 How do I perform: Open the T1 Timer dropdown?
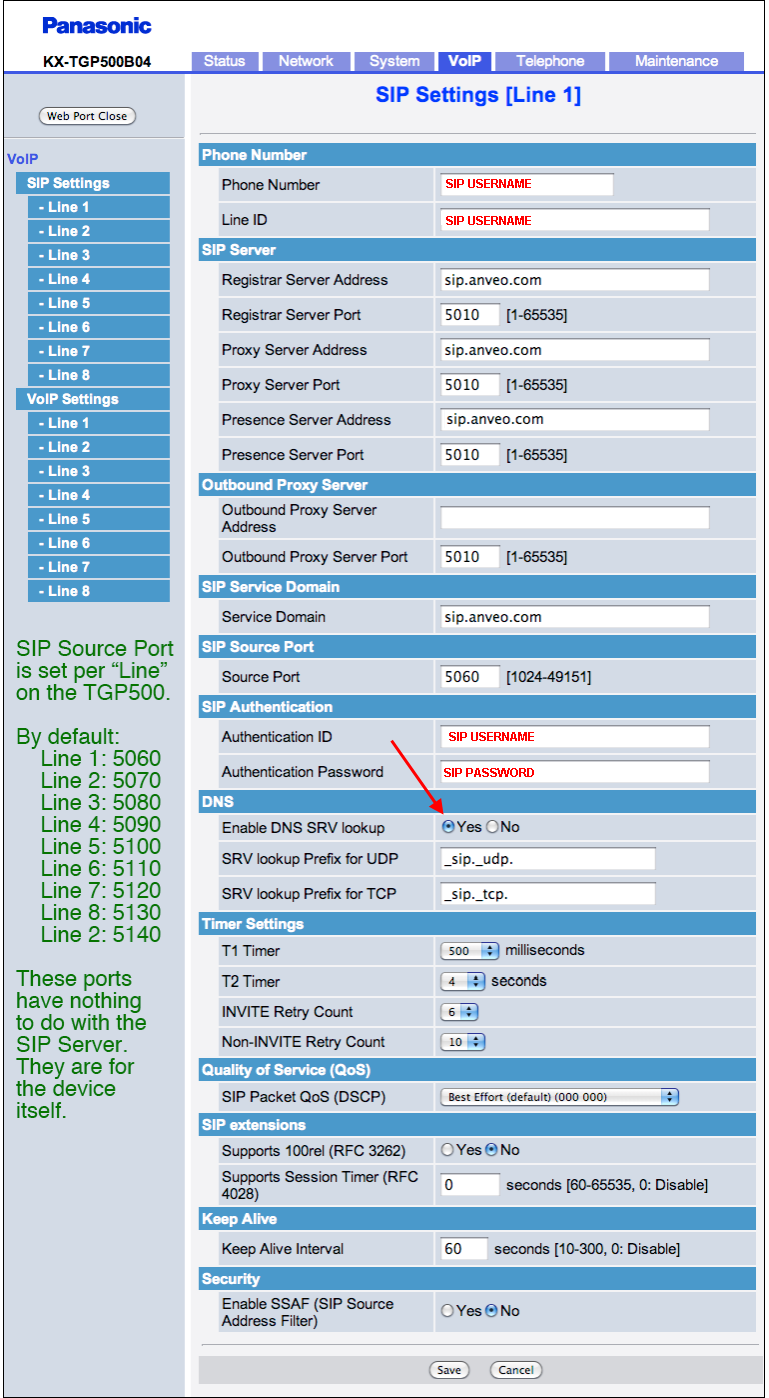(470, 951)
